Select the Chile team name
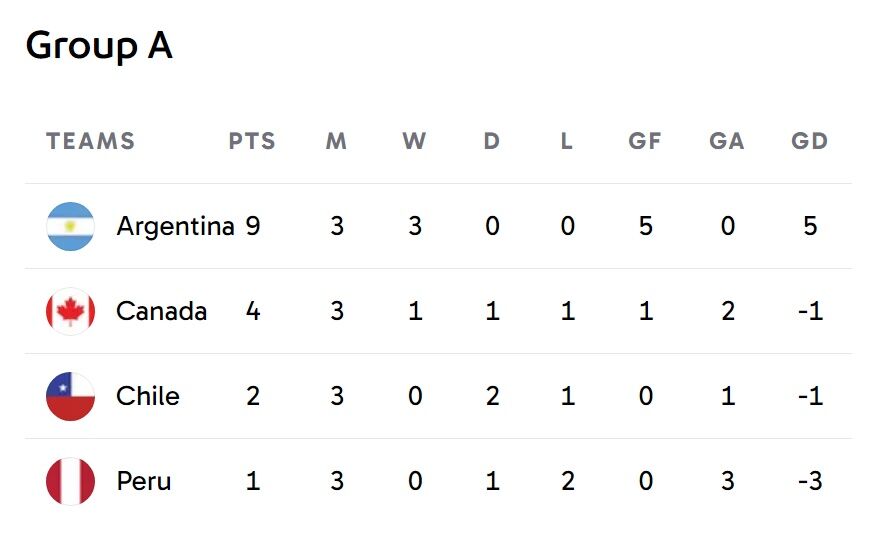Viewport: 879px width, 549px height. click(148, 396)
